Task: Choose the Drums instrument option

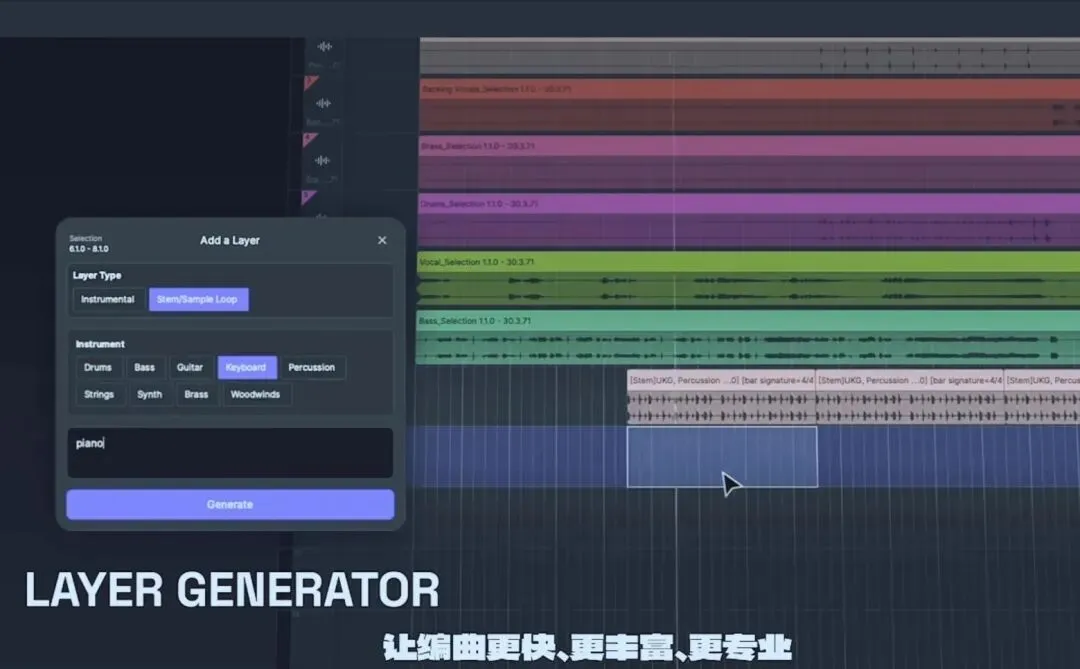Action: tap(98, 368)
